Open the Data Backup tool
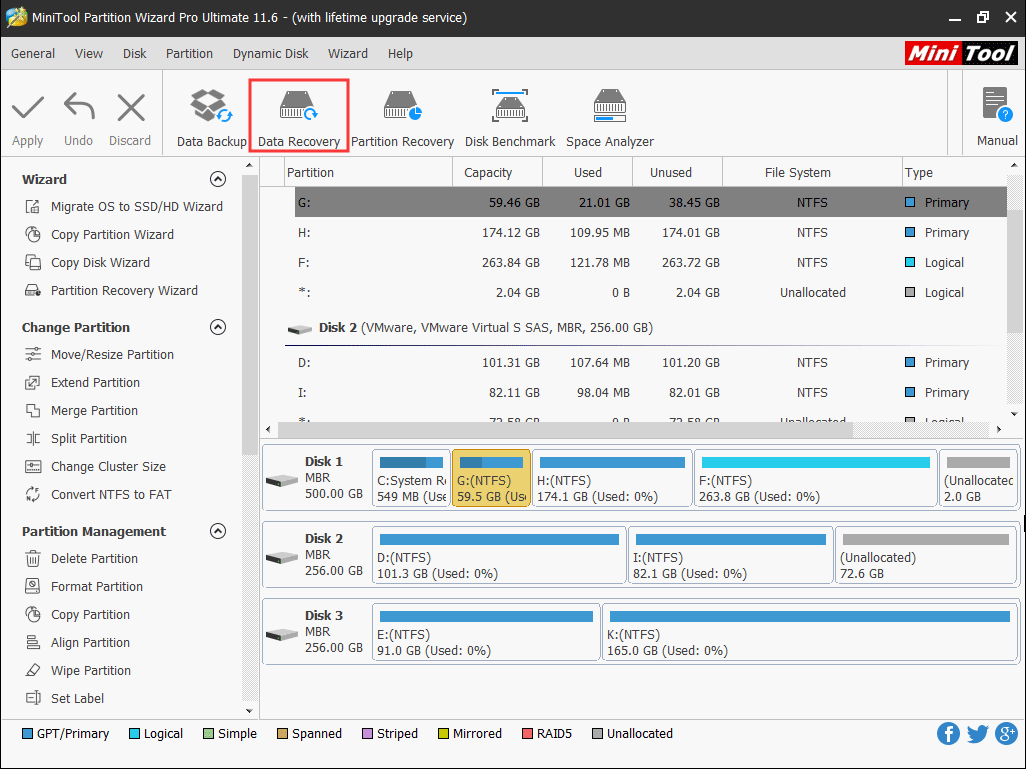 (210, 115)
